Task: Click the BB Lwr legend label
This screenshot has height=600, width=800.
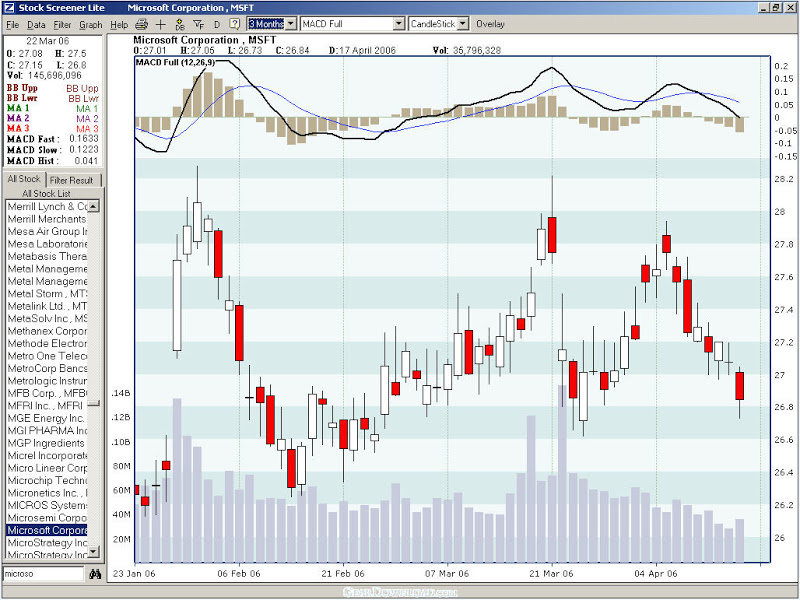Action: pyautogui.click(x=22, y=98)
